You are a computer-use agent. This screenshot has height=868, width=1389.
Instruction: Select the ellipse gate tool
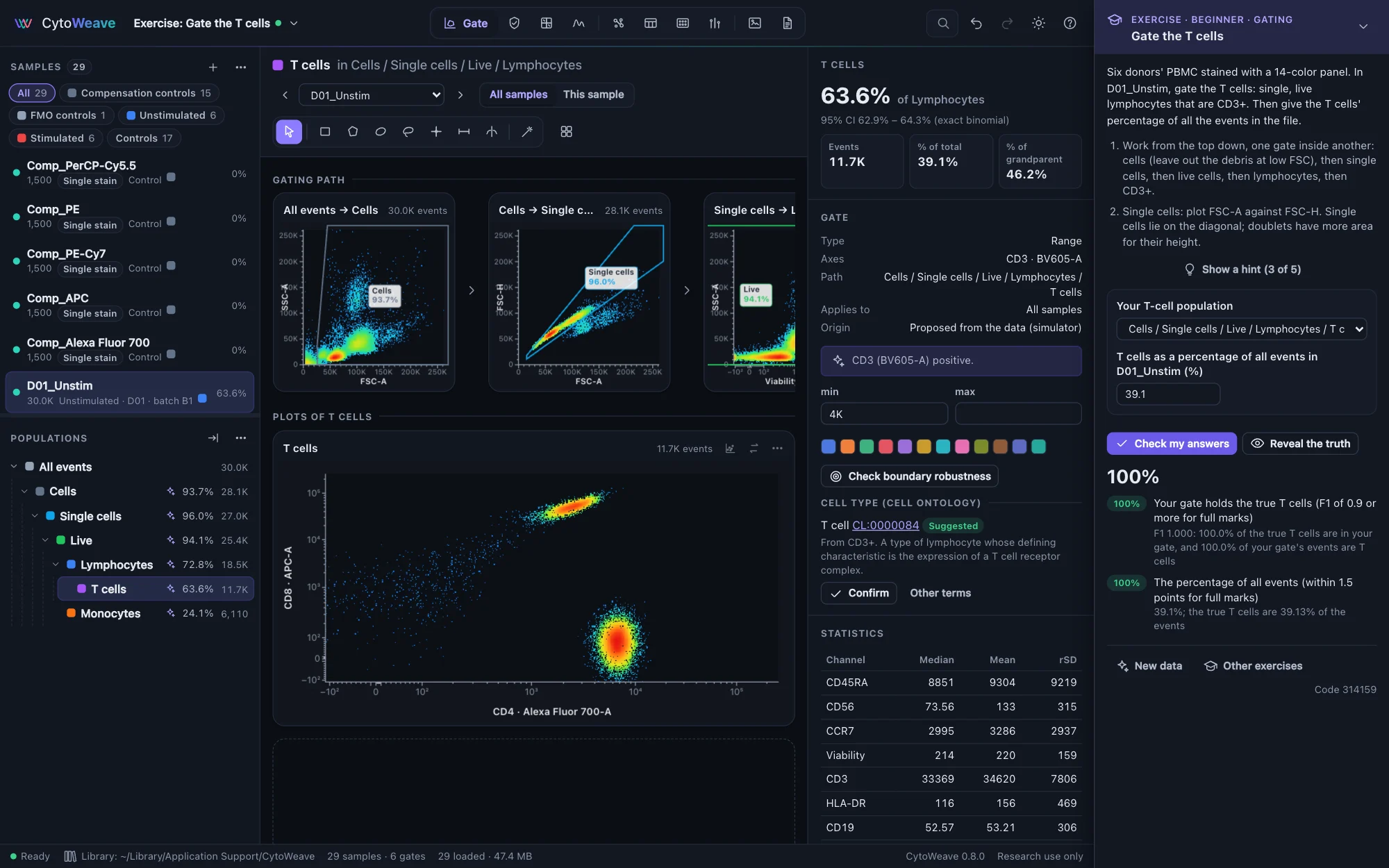coord(381,131)
